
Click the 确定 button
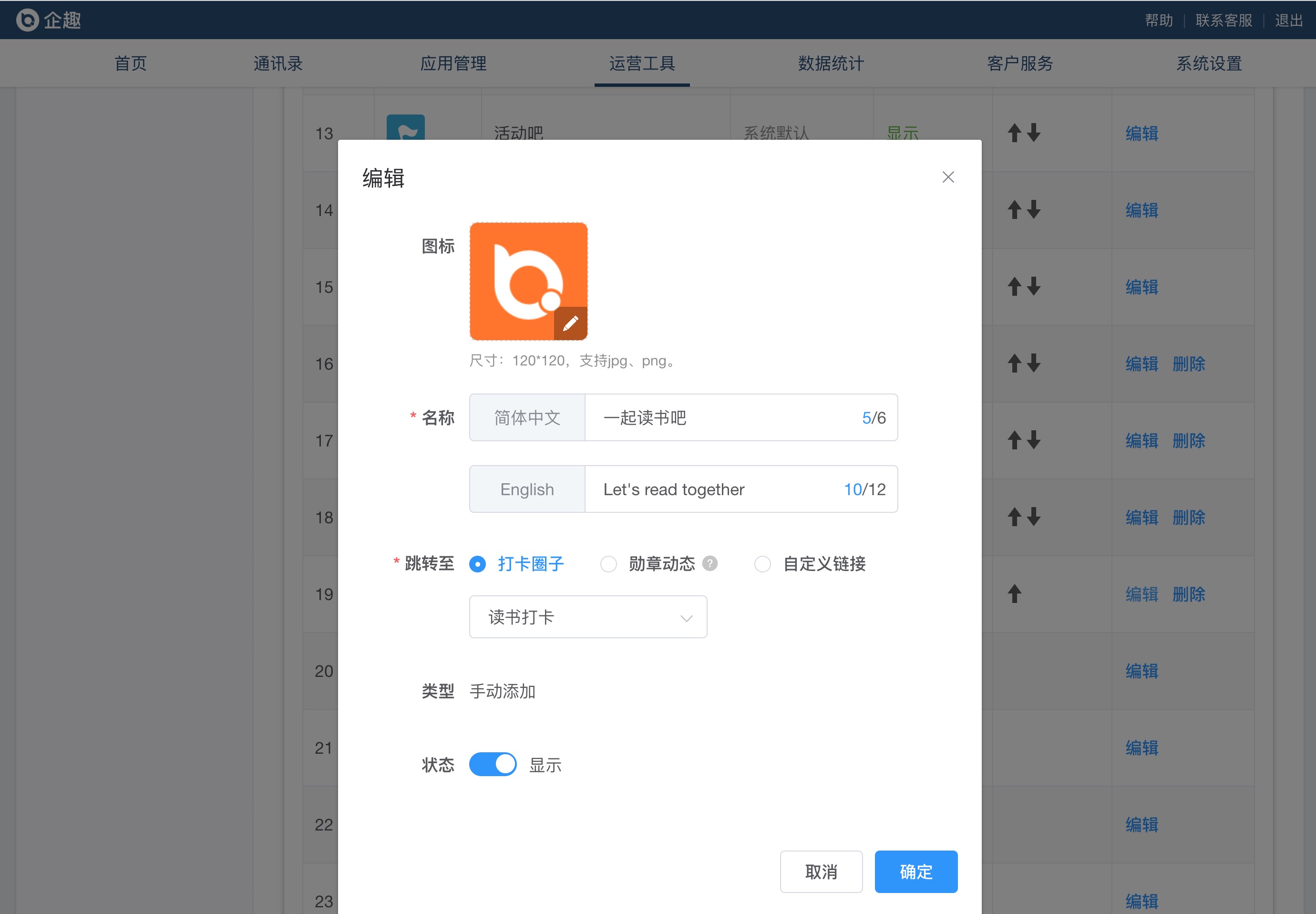pyautogui.click(x=916, y=872)
